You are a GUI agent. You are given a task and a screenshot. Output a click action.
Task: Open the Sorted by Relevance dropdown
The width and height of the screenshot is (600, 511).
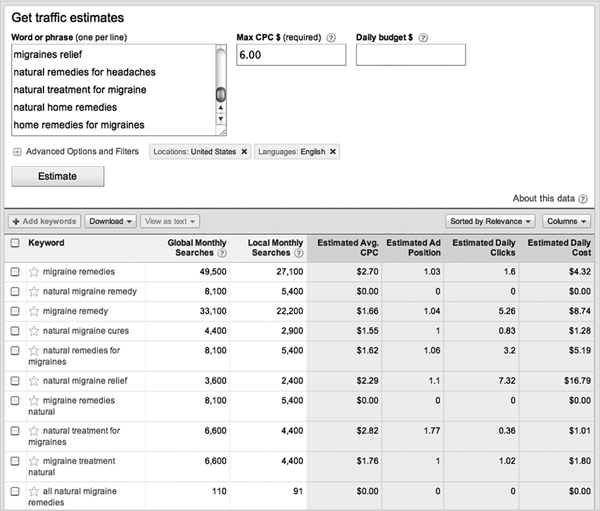pos(490,221)
